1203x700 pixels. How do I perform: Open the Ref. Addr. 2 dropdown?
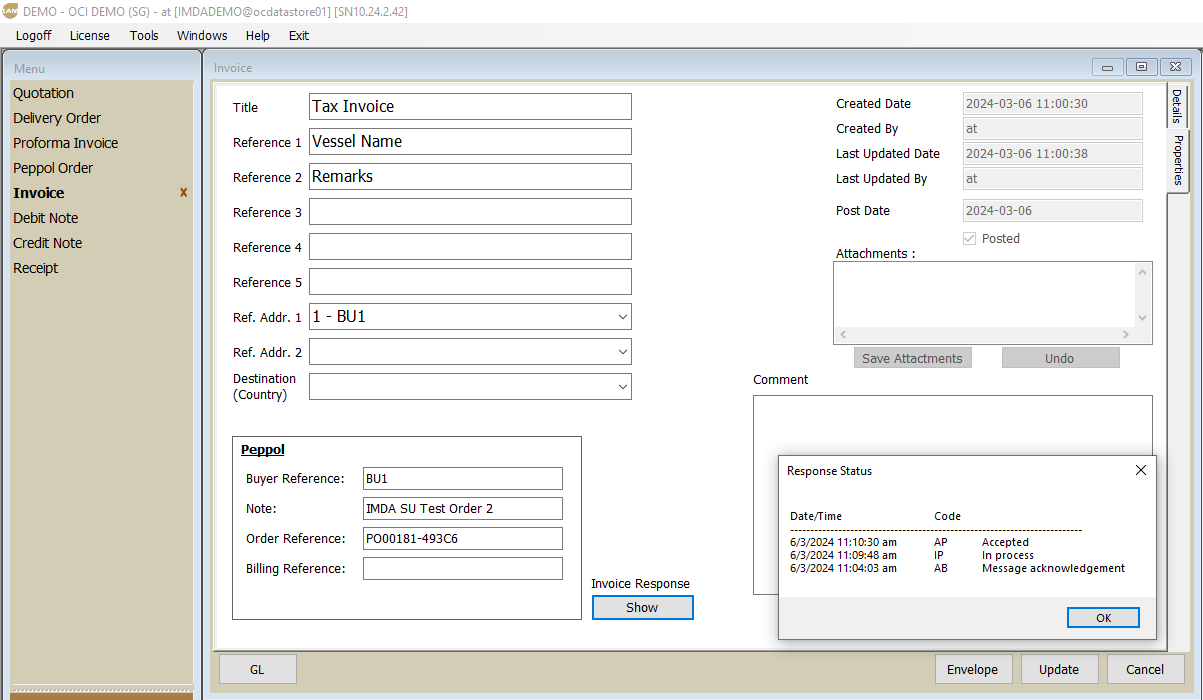622,352
